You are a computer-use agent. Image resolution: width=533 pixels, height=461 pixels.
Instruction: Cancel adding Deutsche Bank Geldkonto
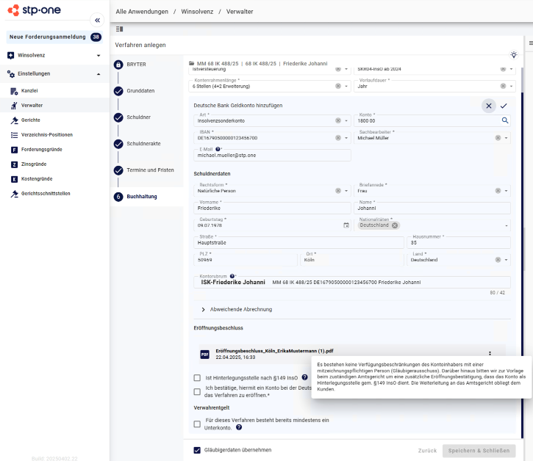coord(488,106)
